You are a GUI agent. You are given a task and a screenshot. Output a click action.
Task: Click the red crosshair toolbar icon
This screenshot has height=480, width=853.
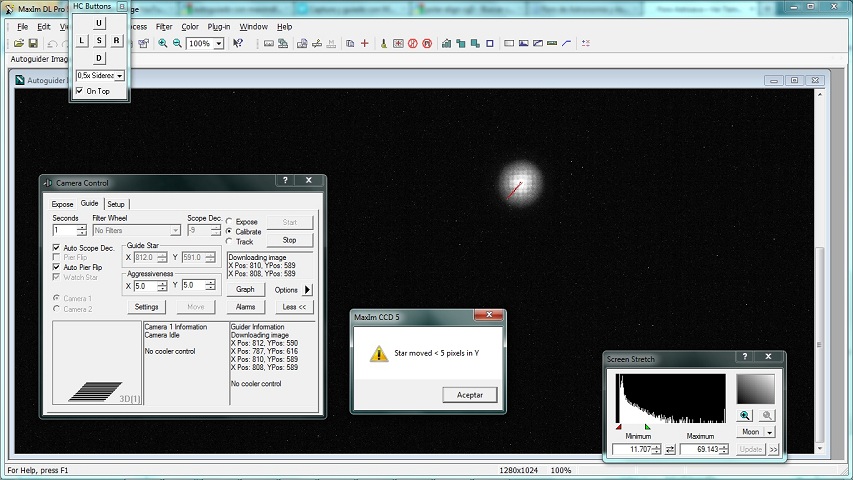(x=365, y=44)
